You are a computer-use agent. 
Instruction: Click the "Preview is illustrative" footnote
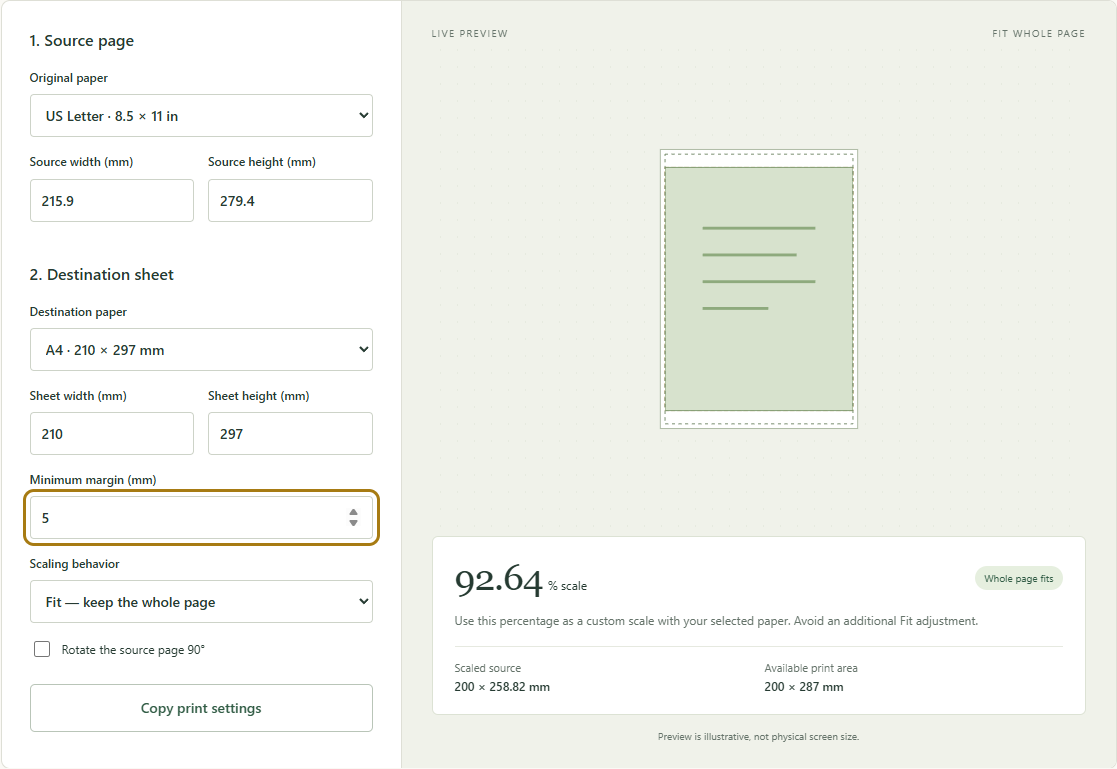coord(759,737)
